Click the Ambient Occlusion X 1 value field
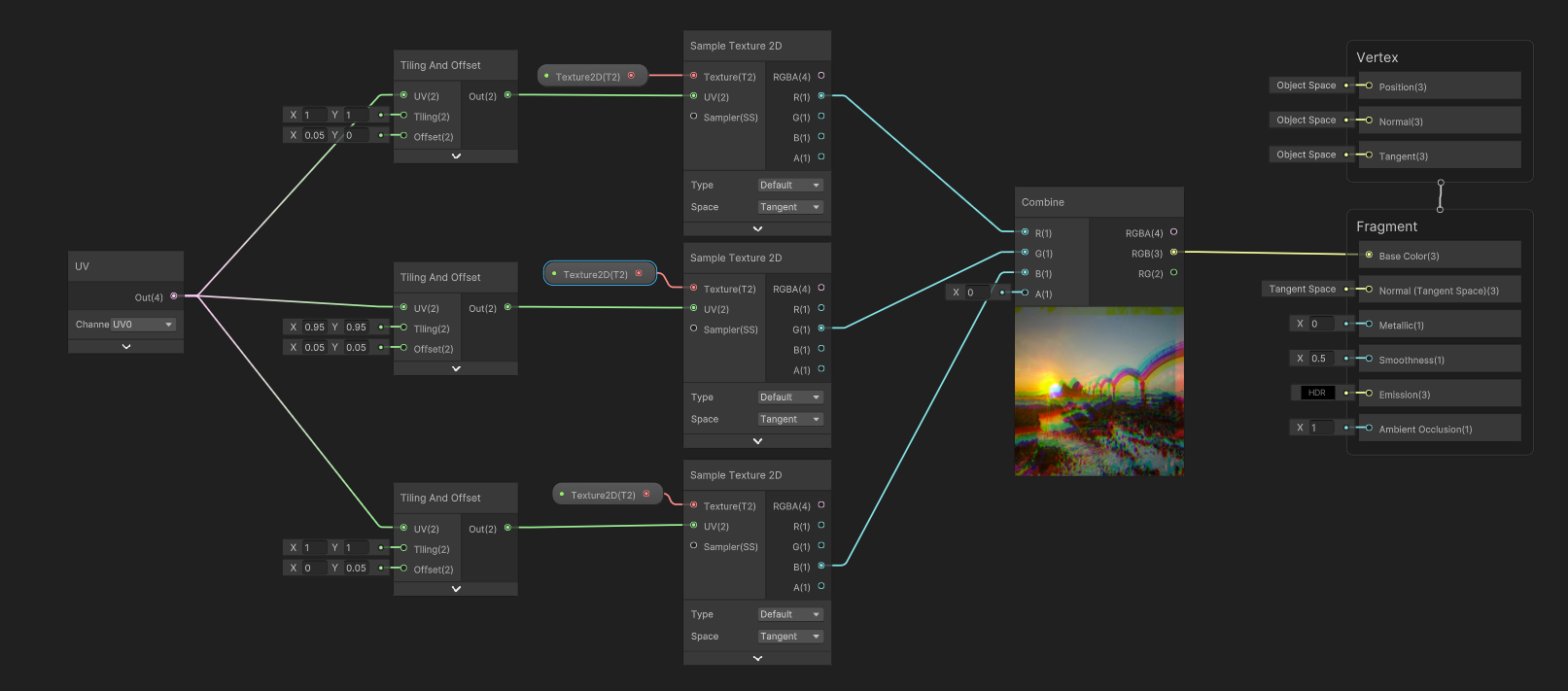 tap(1321, 428)
